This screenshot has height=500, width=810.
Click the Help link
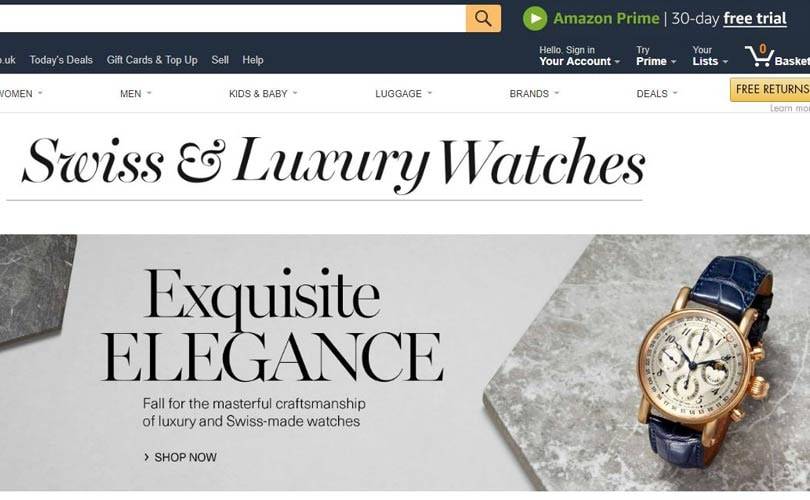click(x=253, y=60)
